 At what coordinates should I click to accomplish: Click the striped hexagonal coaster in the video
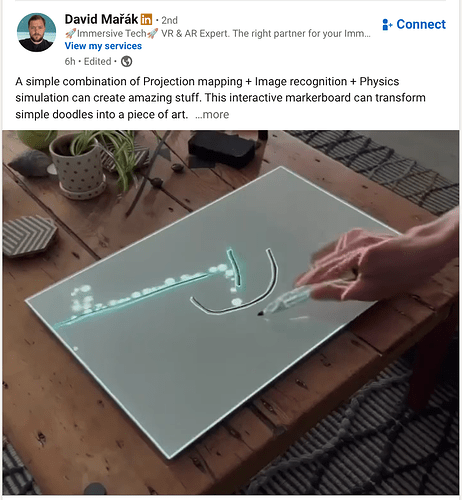[30, 236]
